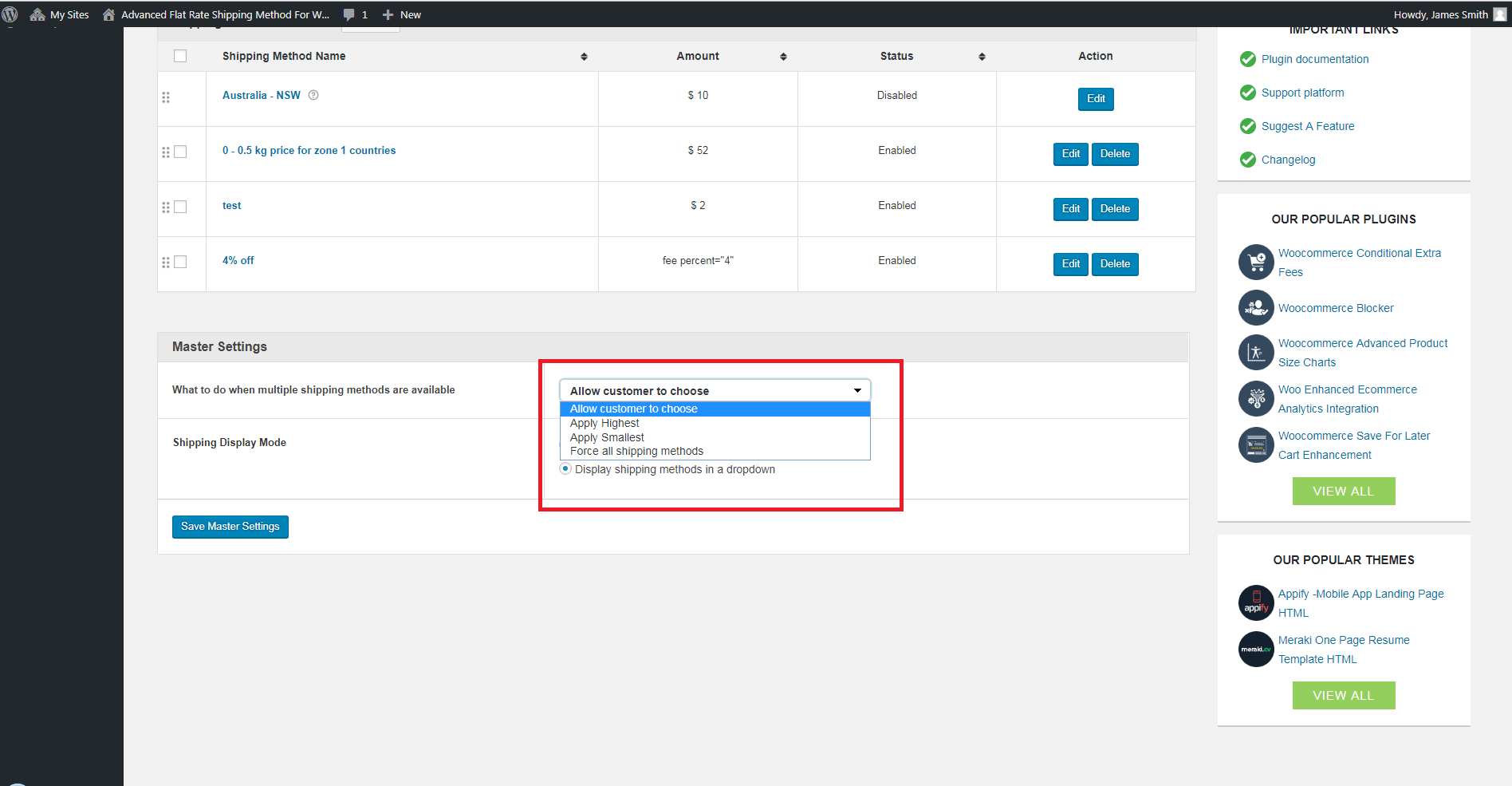
Task: Click the plus New icon
Action: [388, 14]
